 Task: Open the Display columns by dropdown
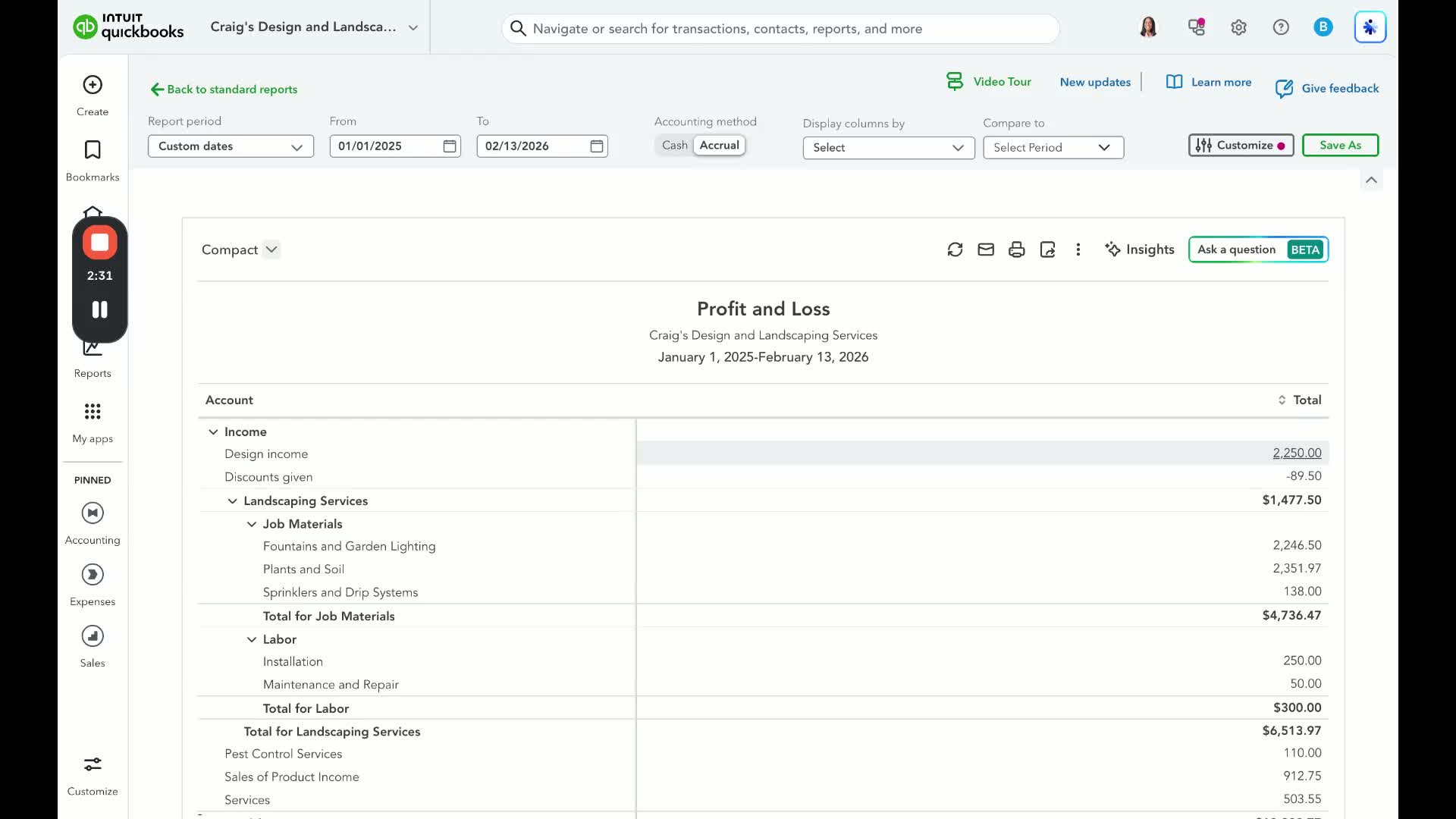click(x=888, y=148)
